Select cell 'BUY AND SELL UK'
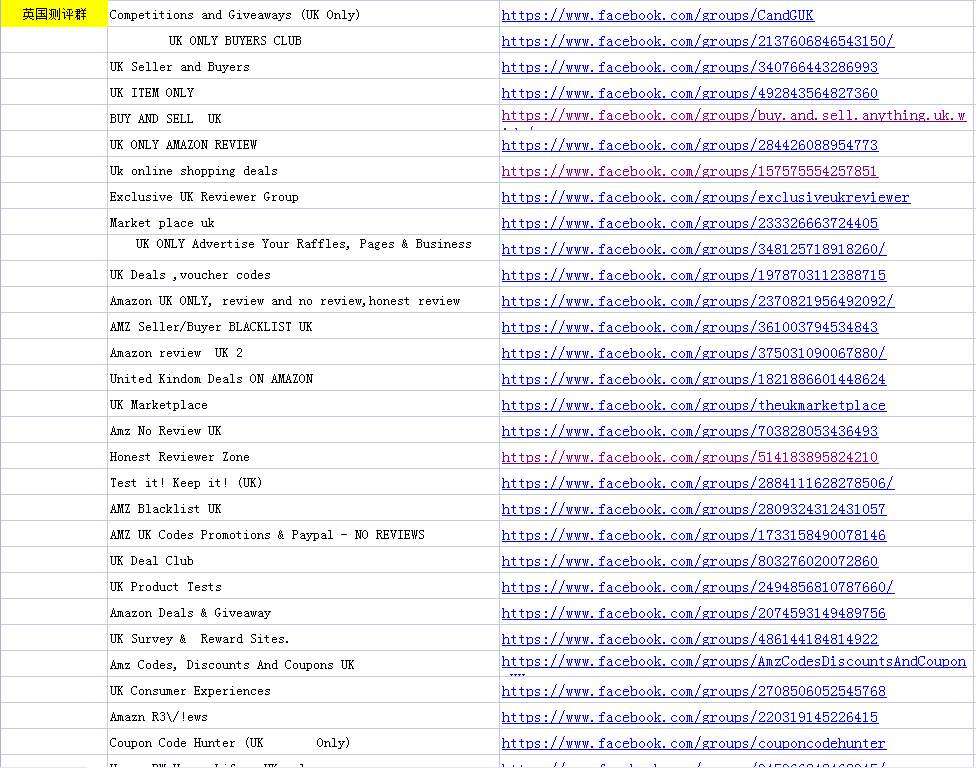The image size is (976, 768). (x=303, y=118)
